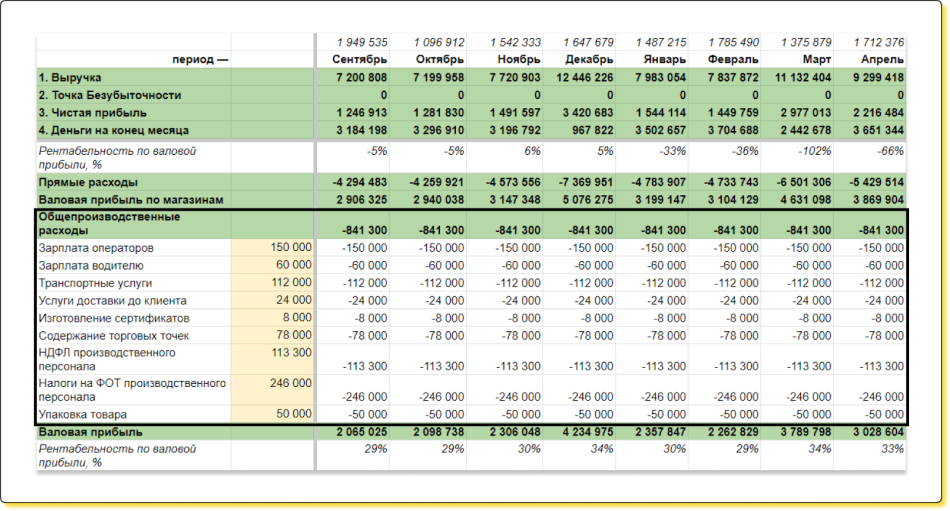The image size is (950, 511).
Task: Select the yellow 50 000 input cell
Action: (x=272, y=414)
